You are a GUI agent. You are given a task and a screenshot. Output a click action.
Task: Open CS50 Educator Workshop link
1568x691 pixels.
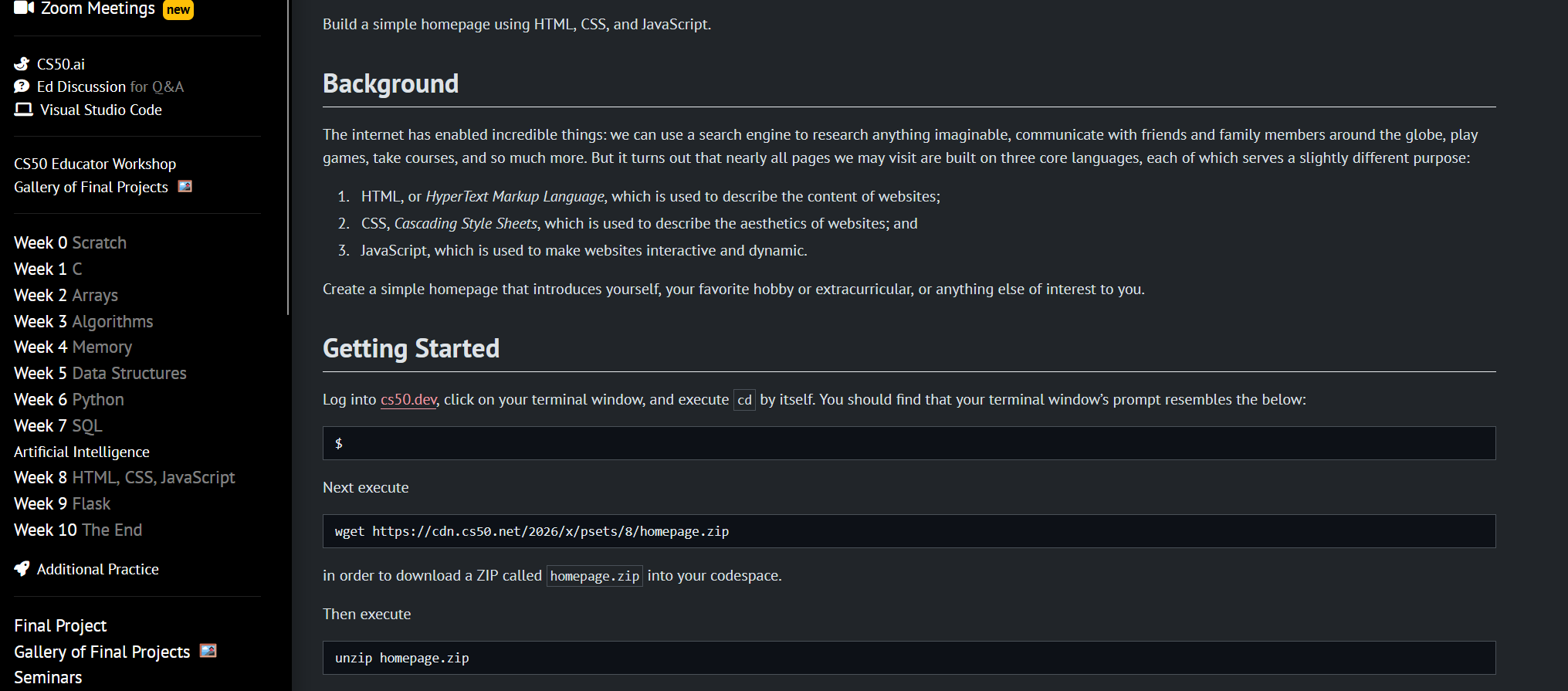95,164
